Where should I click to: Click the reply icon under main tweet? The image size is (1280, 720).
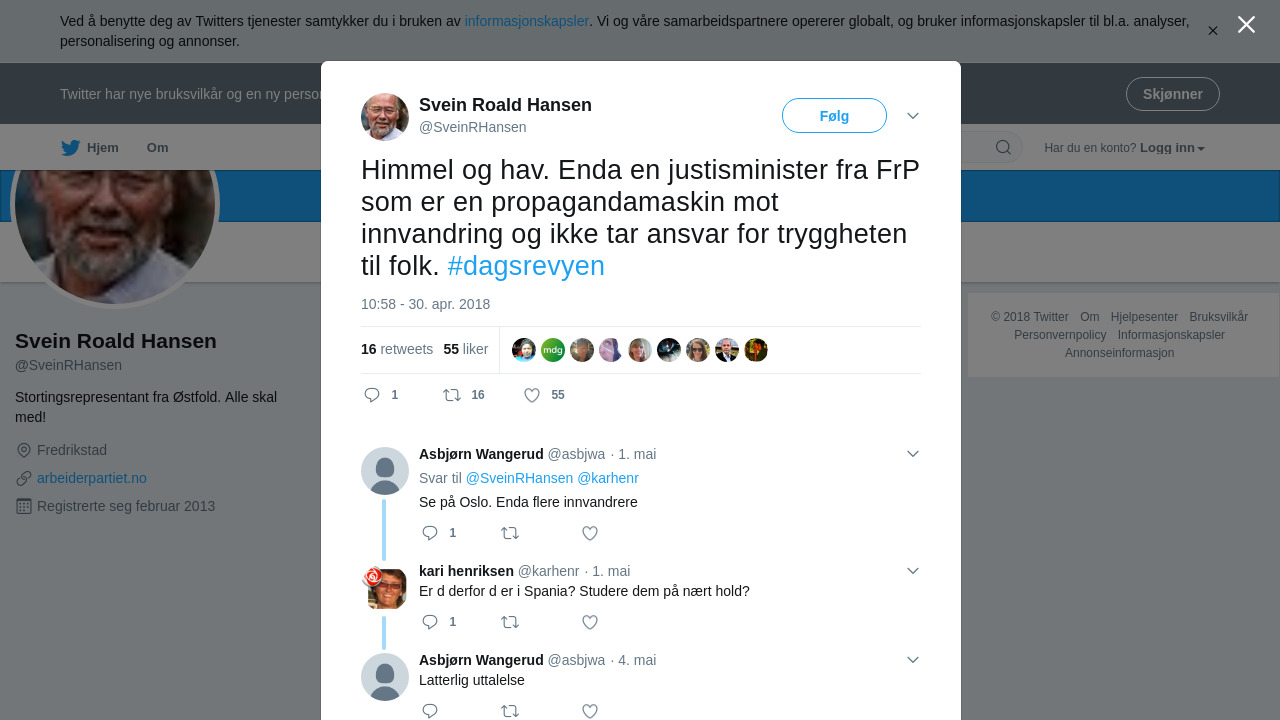tap(372, 395)
